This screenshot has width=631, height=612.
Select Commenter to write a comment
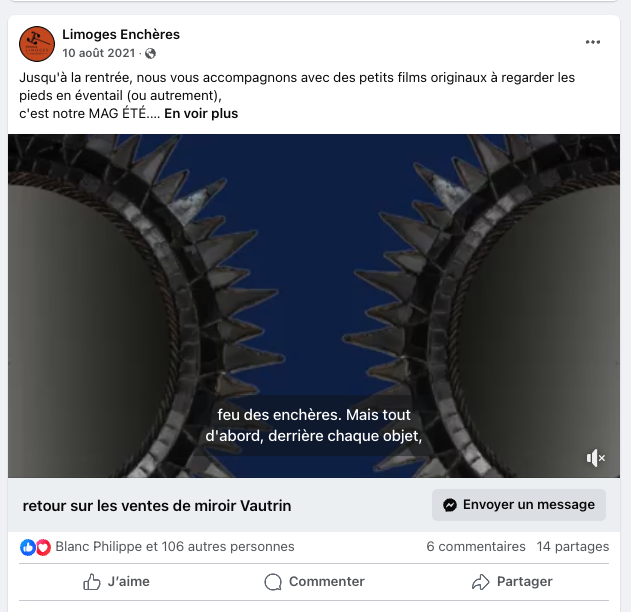pos(314,581)
